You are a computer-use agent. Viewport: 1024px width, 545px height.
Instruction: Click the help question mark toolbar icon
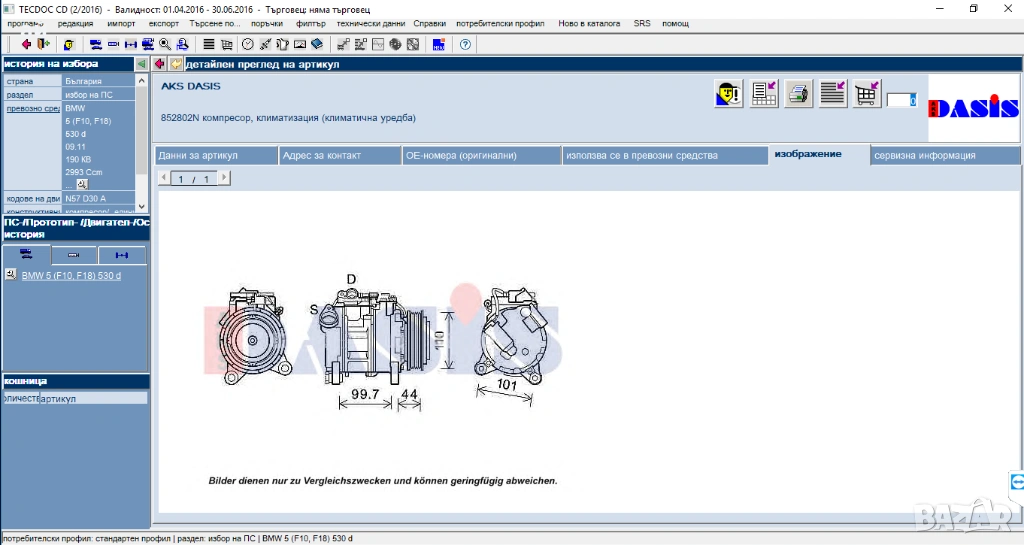465,44
